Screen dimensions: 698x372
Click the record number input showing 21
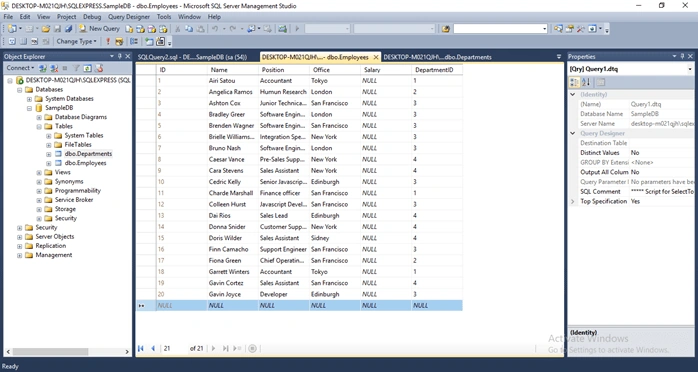(174, 348)
